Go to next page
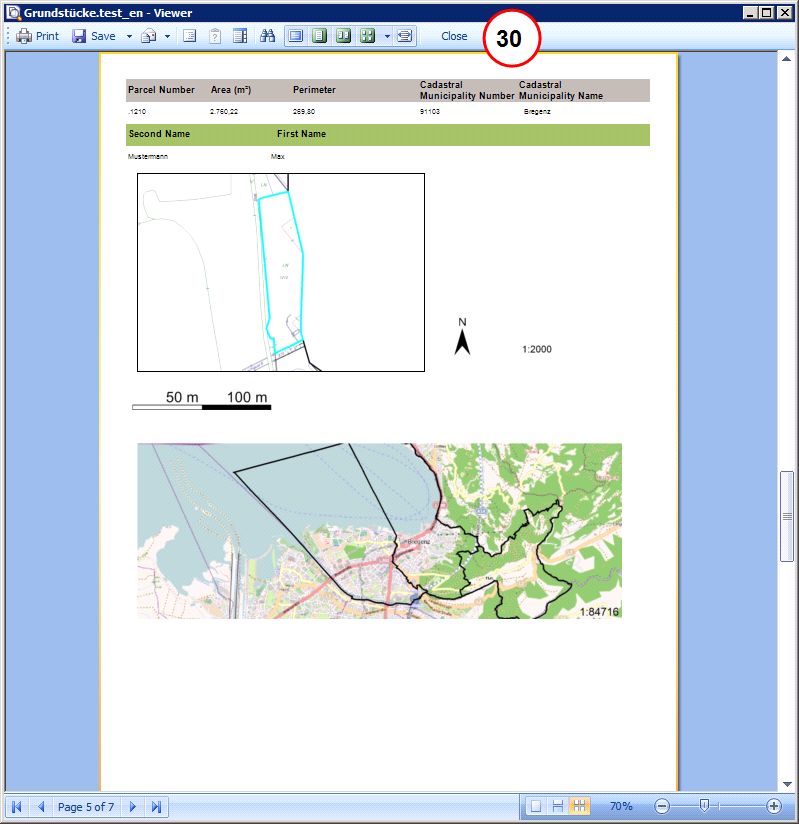The image size is (799, 824). click(x=132, y=806)
